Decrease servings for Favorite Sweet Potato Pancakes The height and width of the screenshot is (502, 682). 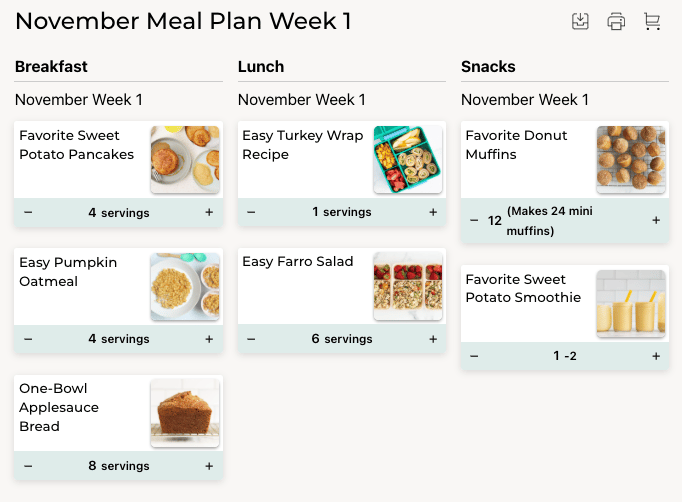28,212
